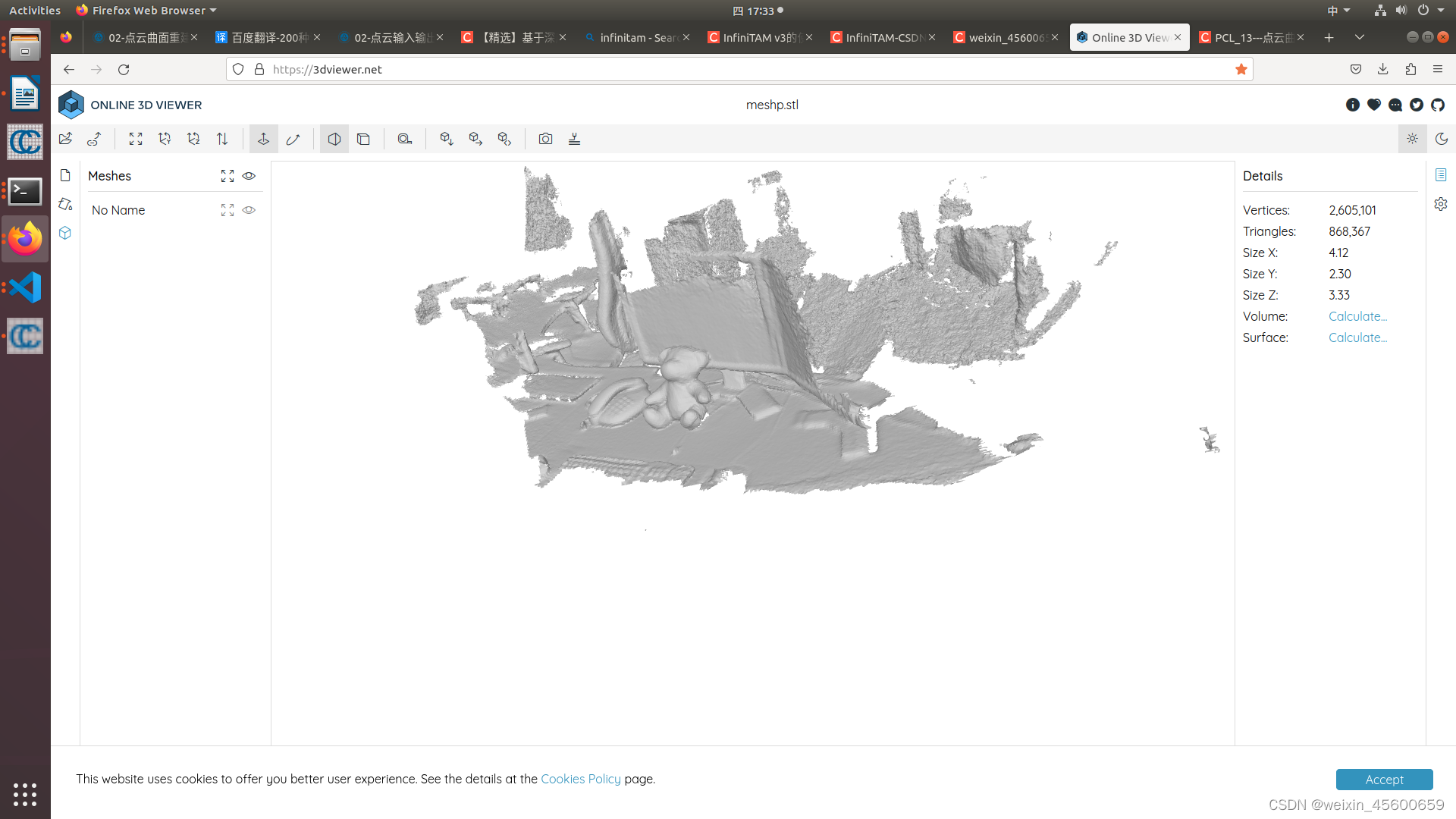
Task: Calculate the model's Volume
Action: coord(1357,316)
